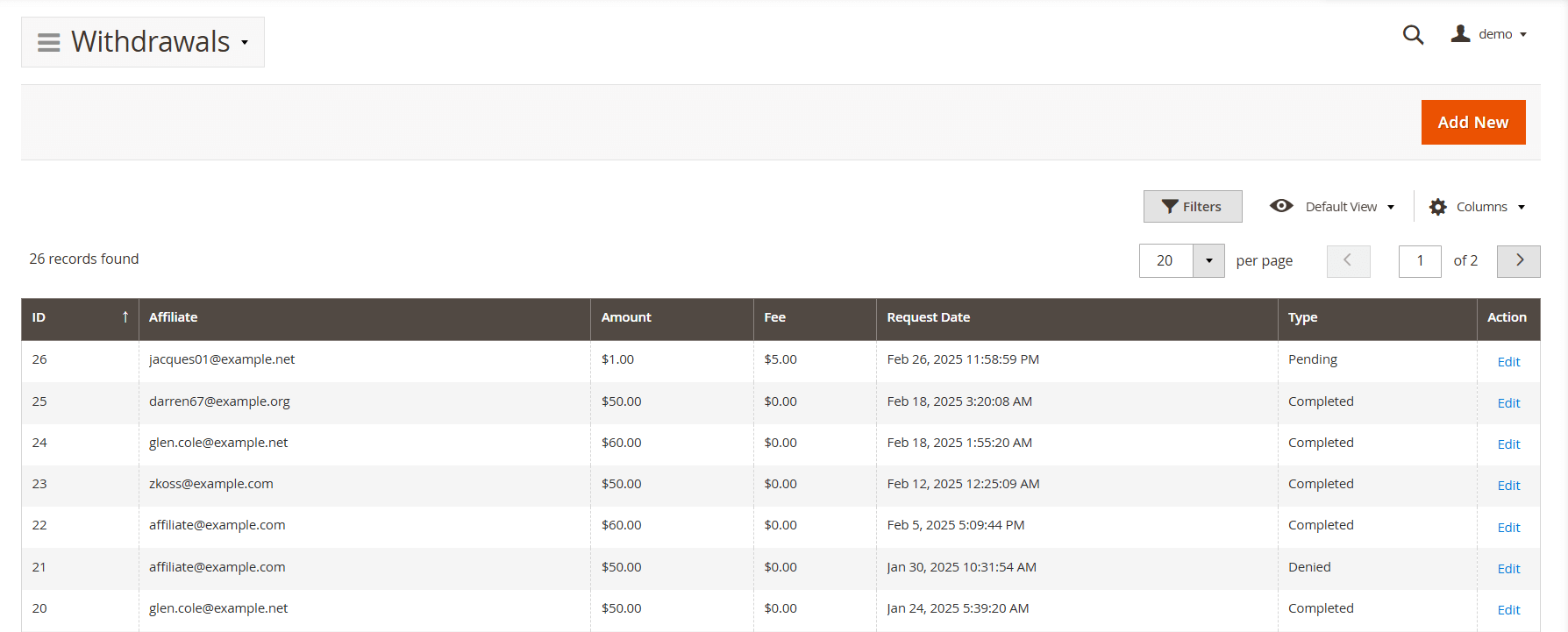Edit withdrawal 26 from jacques01@example.net
1568x632 pixels.
click(x=1508, y=362)
